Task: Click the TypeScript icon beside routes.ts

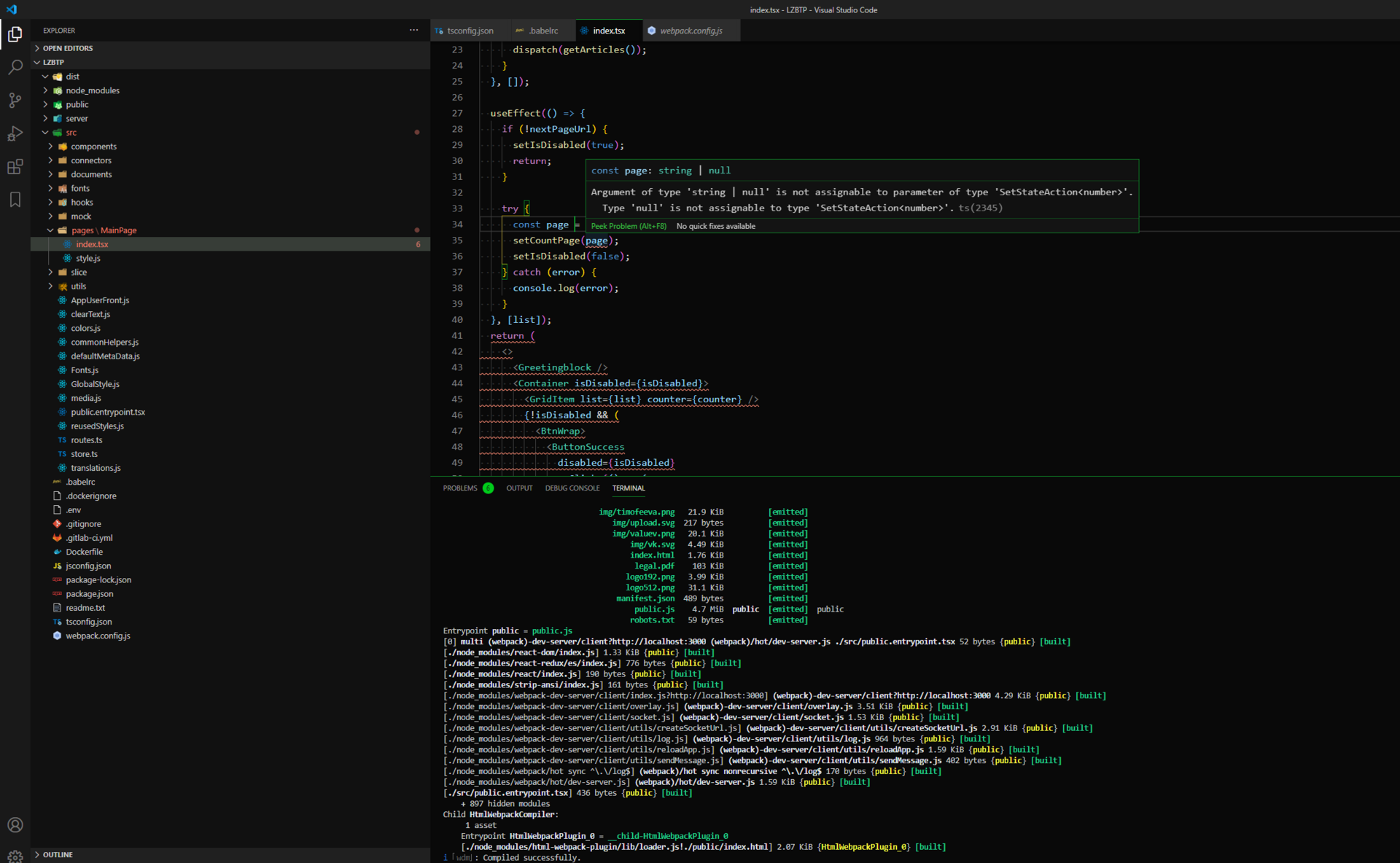Action: tap(62, 440)
